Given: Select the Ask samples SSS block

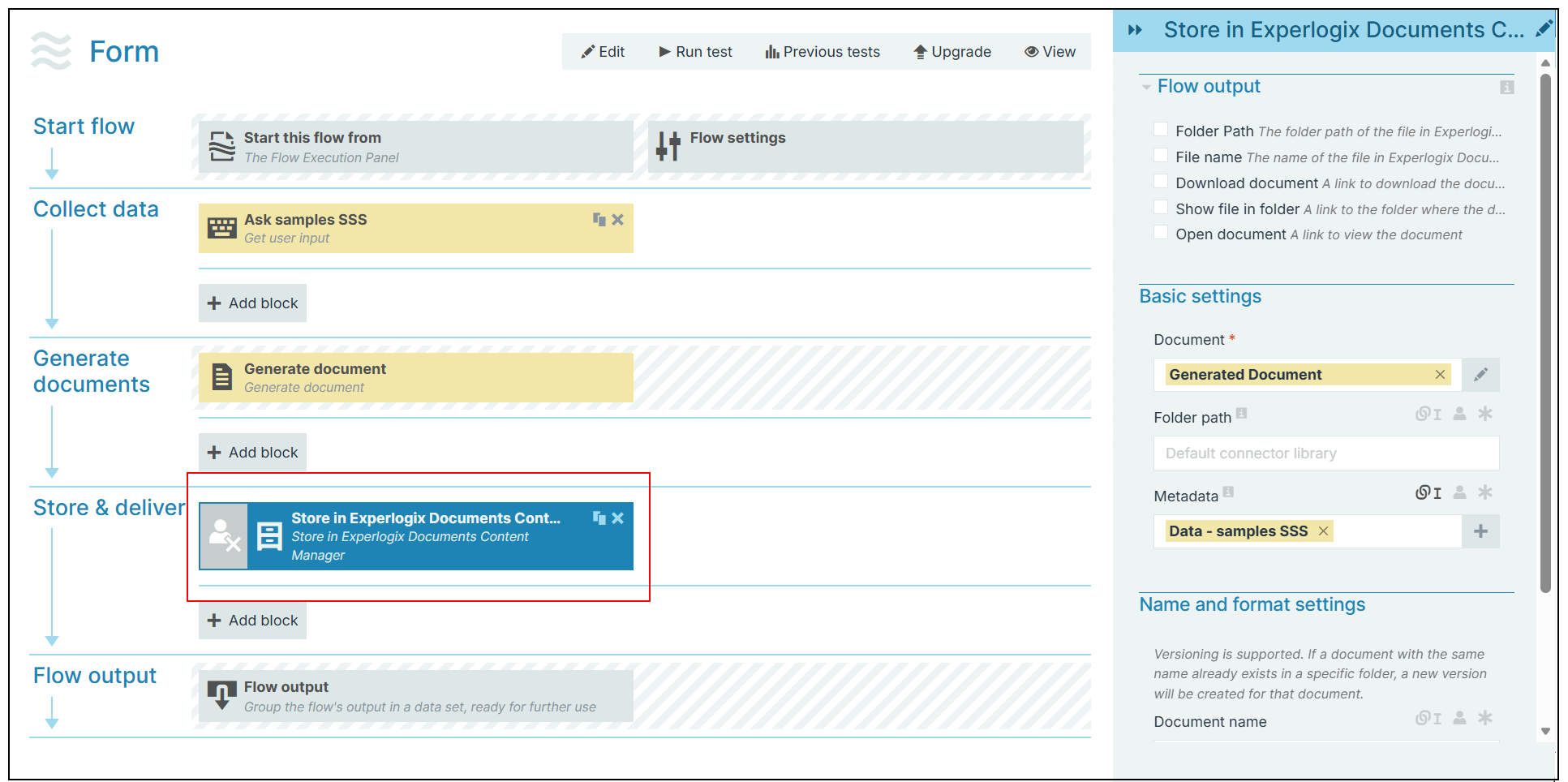Looking at the screenshot, I should [416, 228].
